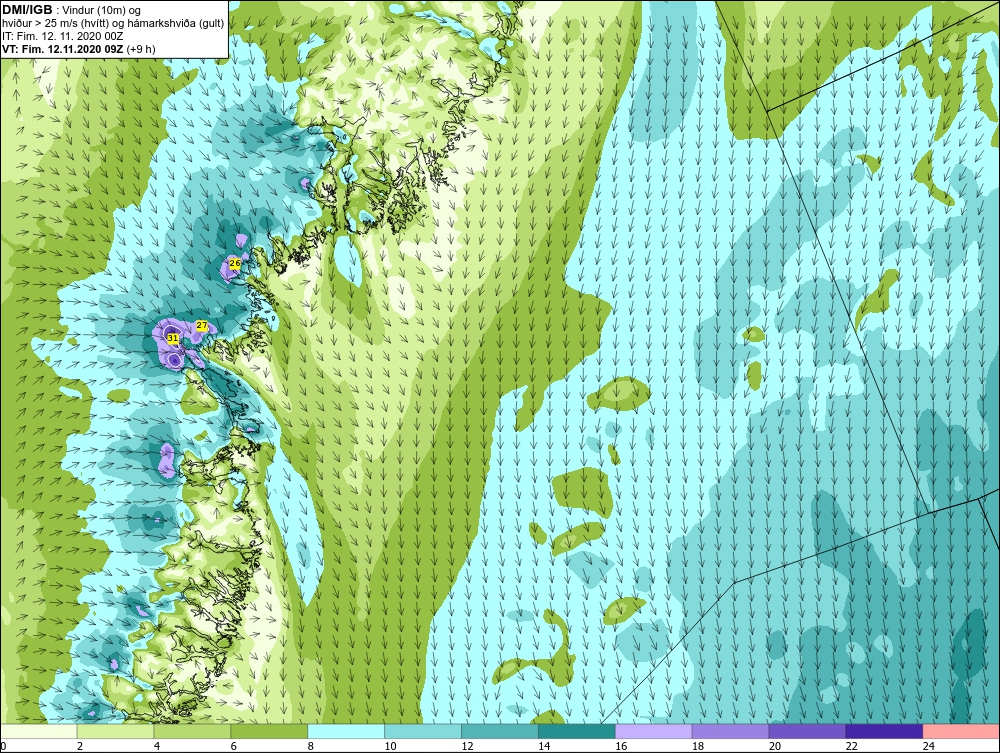This screenshot has height=753, width=1000.
Task: Pick the 18–20 m/s purple legend swatch
Action: pyautogui.click(x=730, y=731)
